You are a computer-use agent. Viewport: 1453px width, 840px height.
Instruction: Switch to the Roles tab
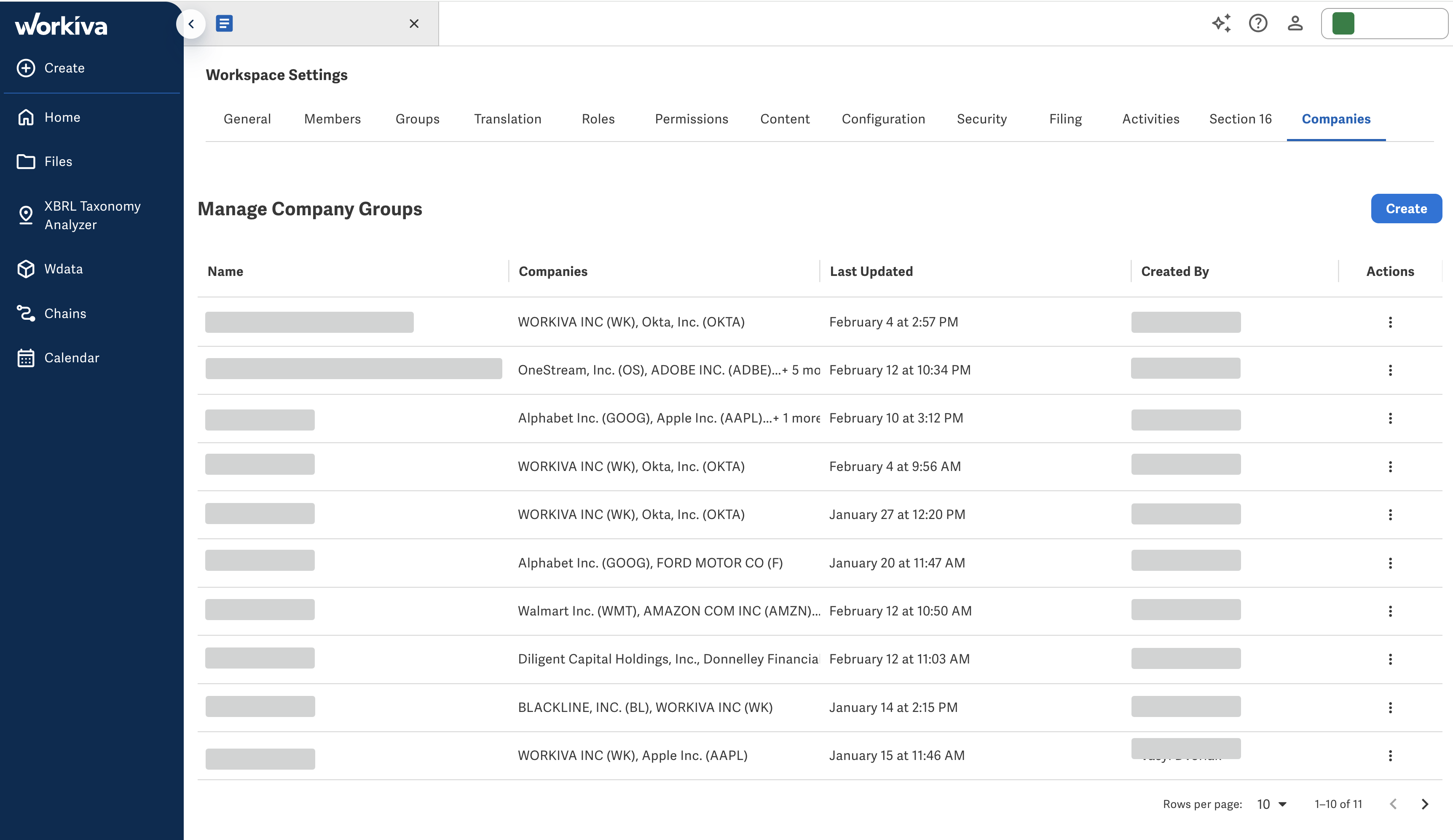[598, 119]
